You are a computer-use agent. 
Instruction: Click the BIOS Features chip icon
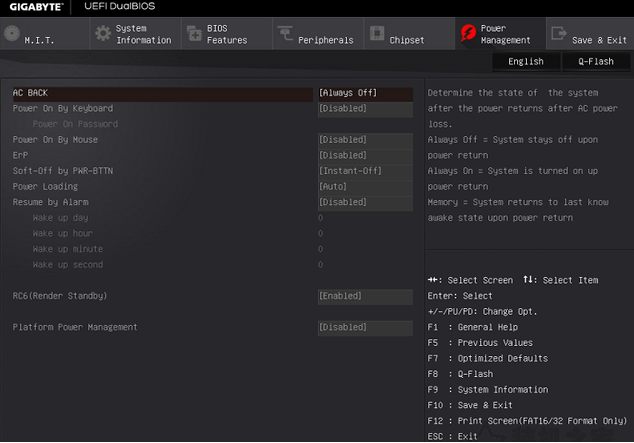(x=193, y=33)
